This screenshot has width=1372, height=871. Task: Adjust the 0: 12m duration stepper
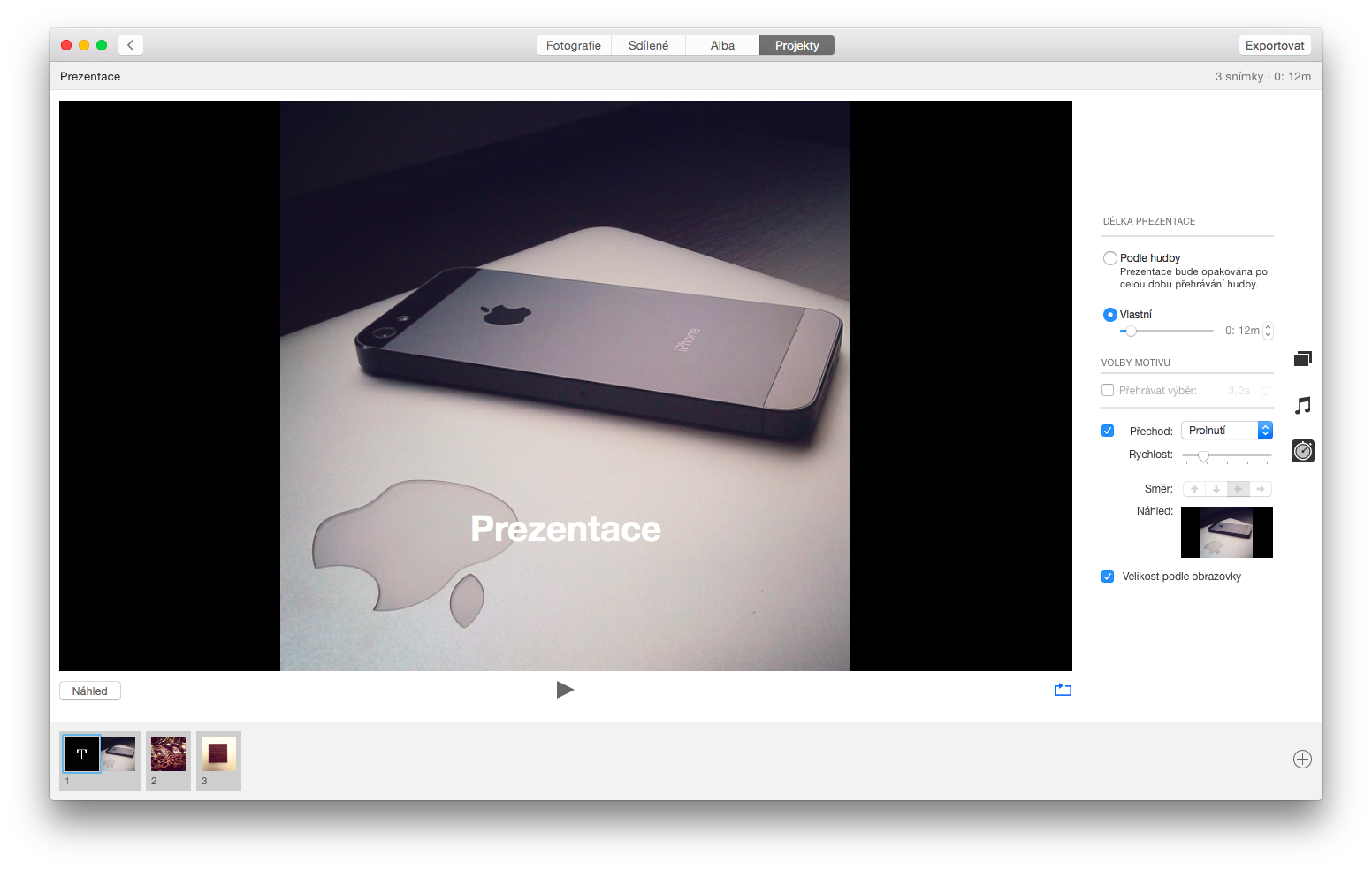click(x=1269, y=331)
